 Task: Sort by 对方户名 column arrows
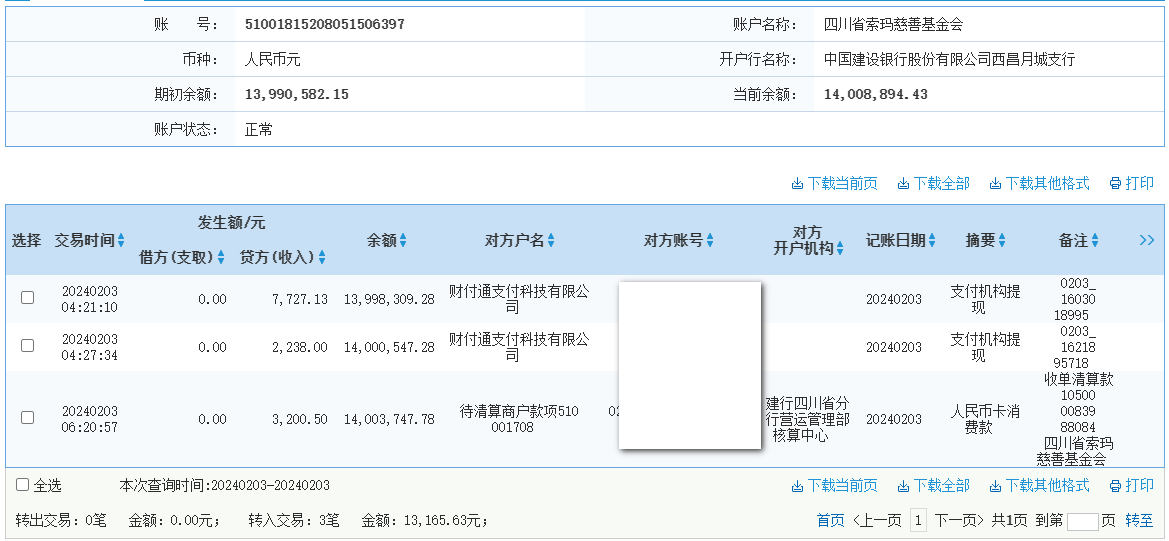pos(551,241)
